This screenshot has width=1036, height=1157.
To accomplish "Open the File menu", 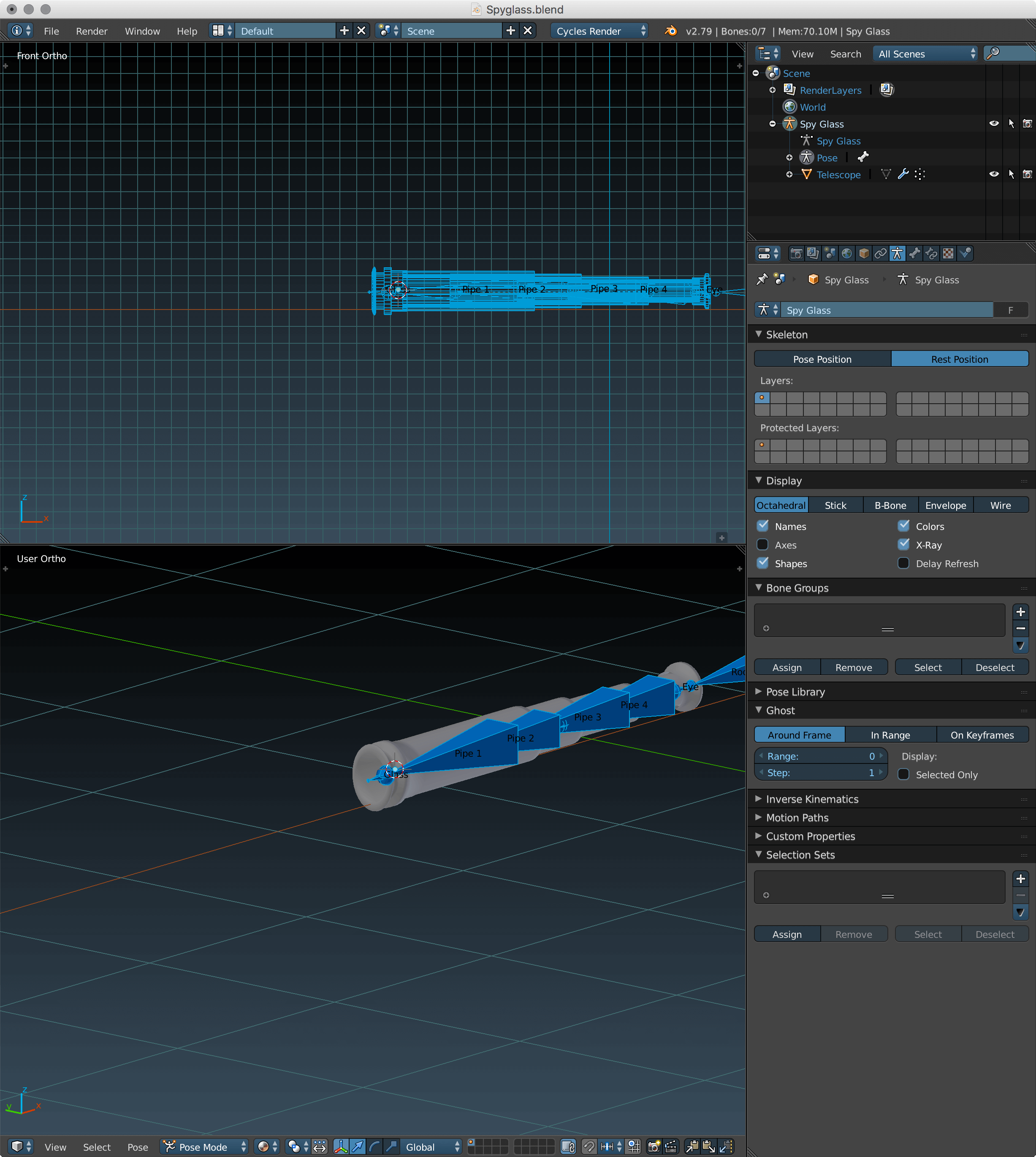I will (51, 31).
